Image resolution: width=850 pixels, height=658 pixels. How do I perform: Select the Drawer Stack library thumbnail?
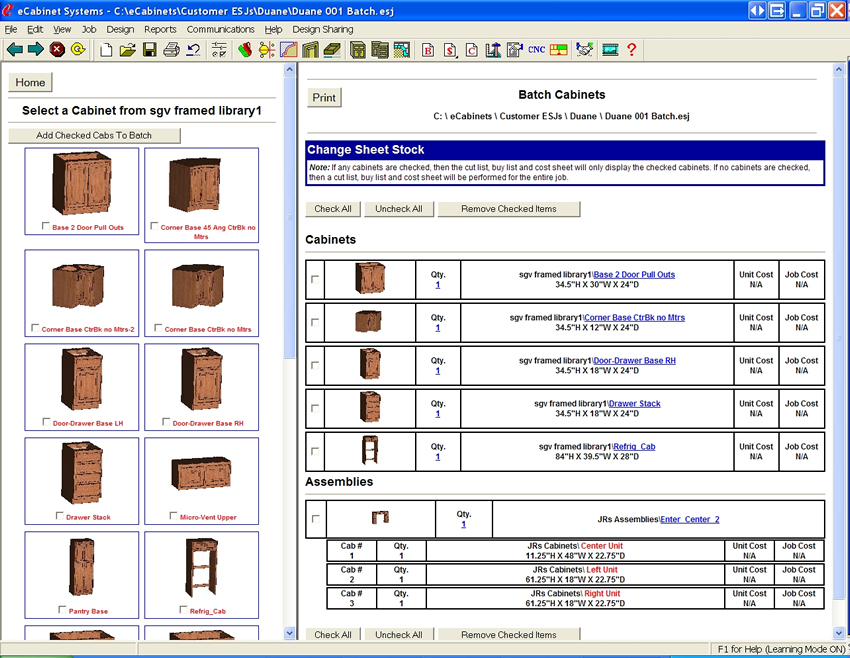point(81,481)
